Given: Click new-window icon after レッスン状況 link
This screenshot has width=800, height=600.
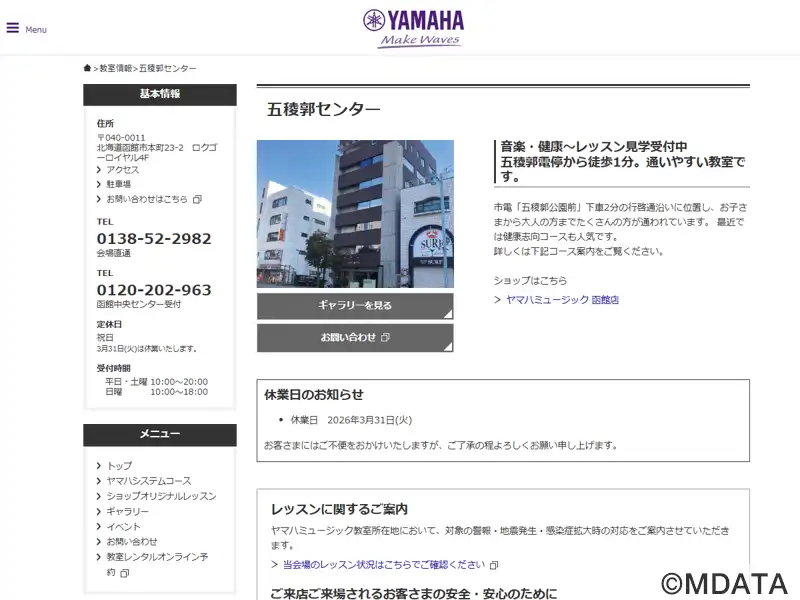Looking at the screenshot, I should (x=494, y=565).
